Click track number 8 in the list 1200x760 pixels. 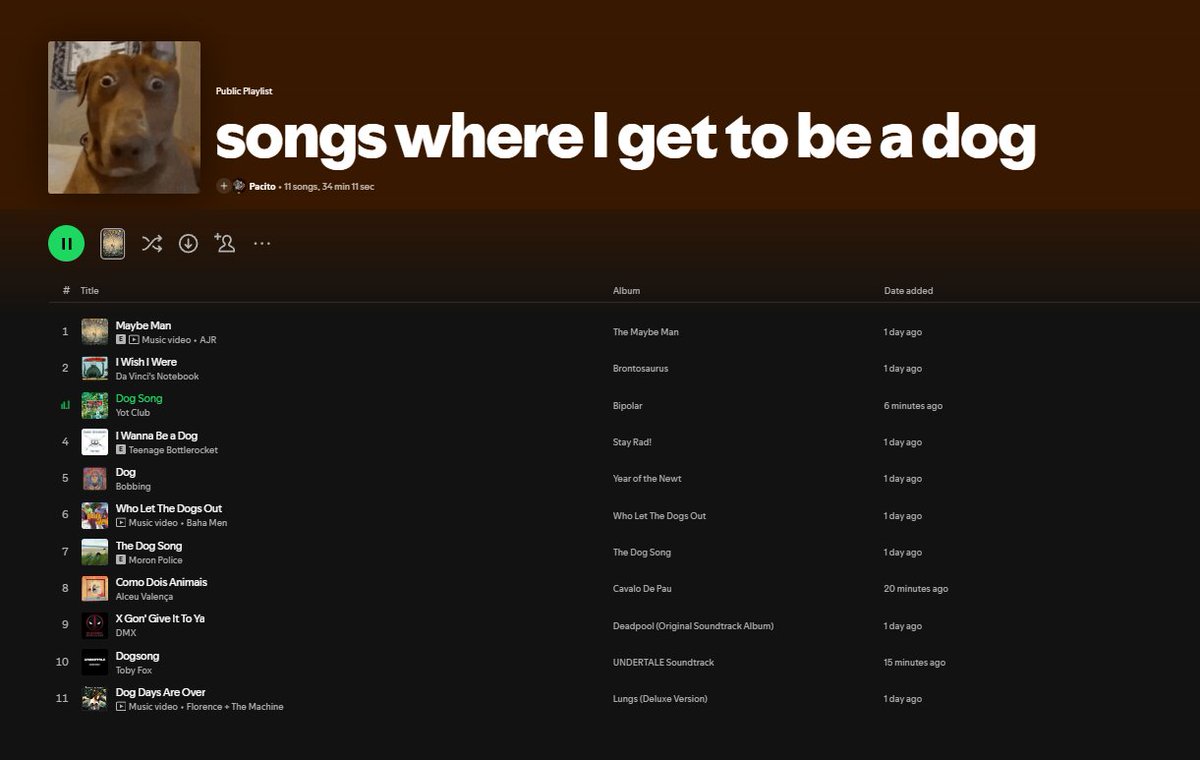pyautogui.click(x=65, y=588)
